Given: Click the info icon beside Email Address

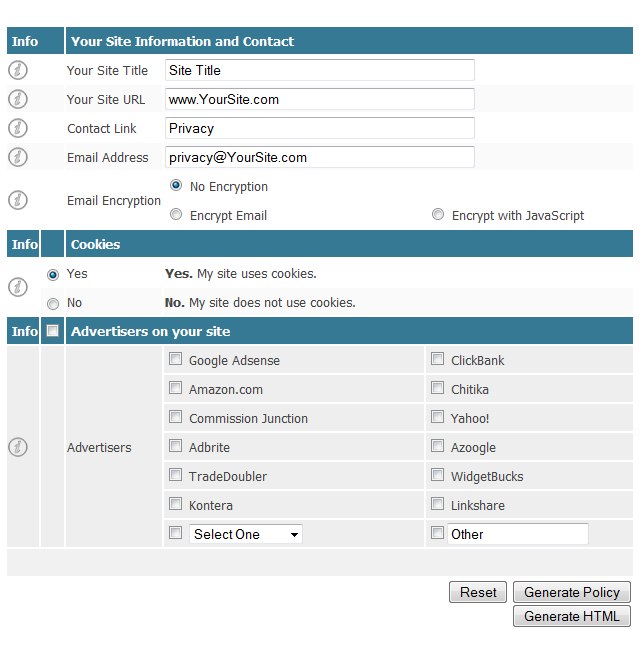Looking at the screenshot, I should pyautogui.click(x=18, y=157).
